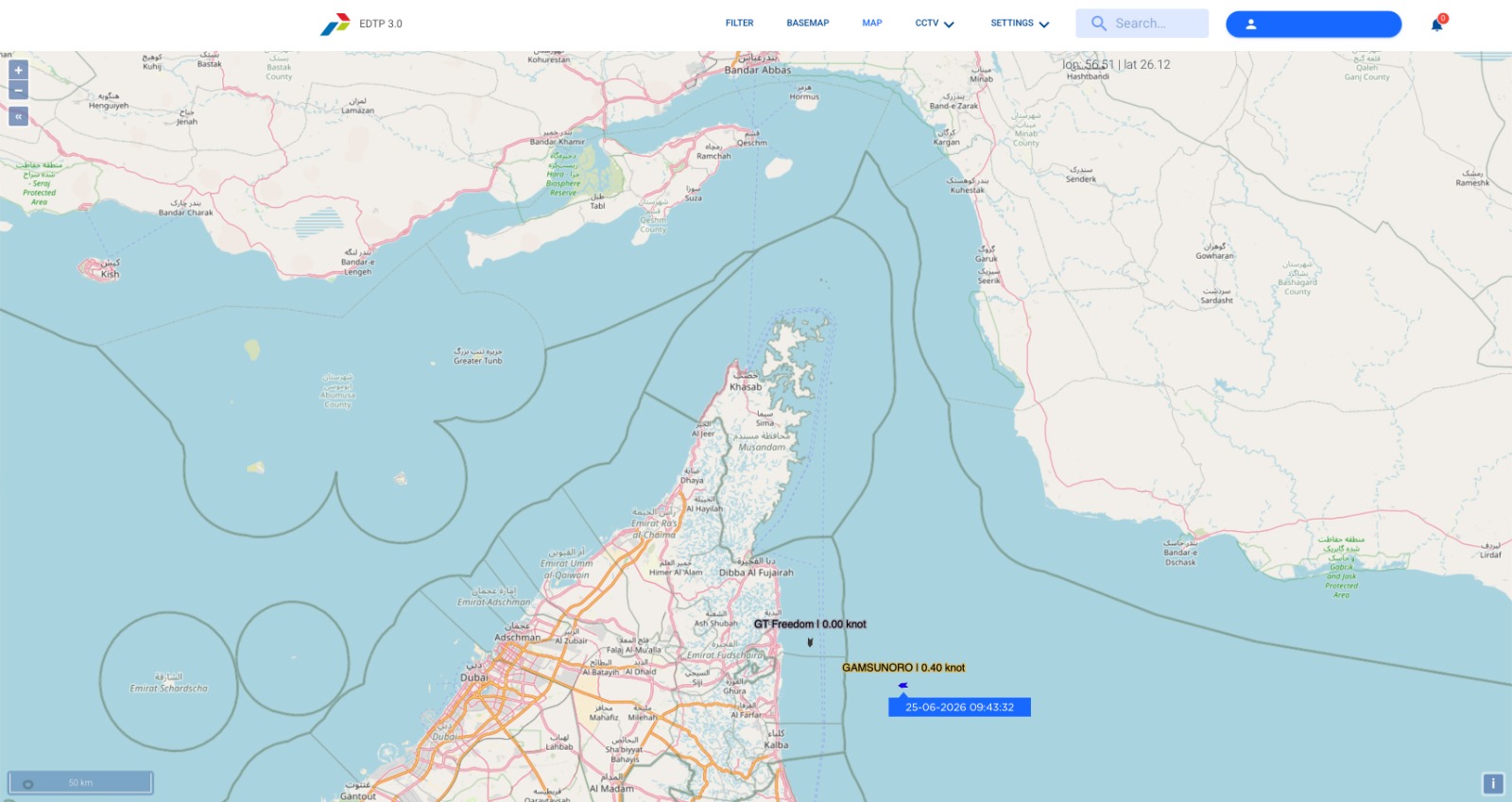This screenshot has width=1512, height=802.
Task: Click the Hormus island label
Action: tap(804, 96)
